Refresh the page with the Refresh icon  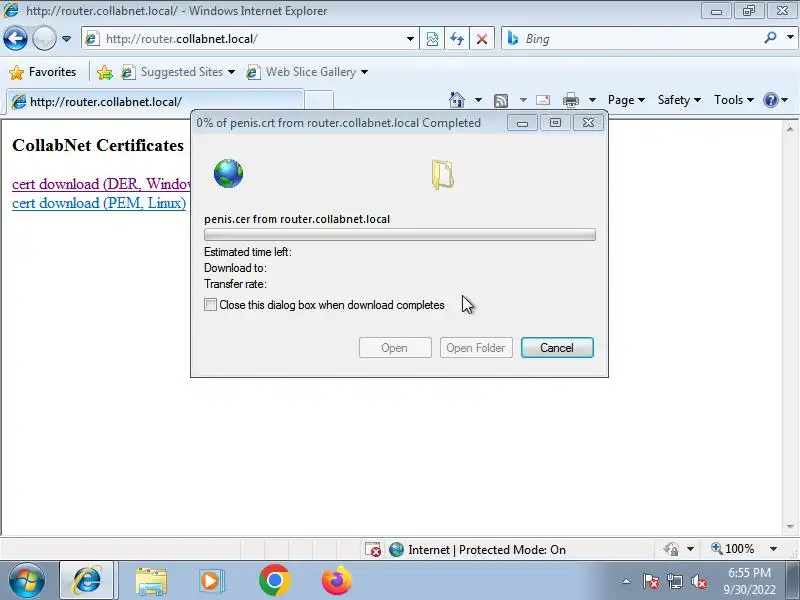click(x=457, y=39)
